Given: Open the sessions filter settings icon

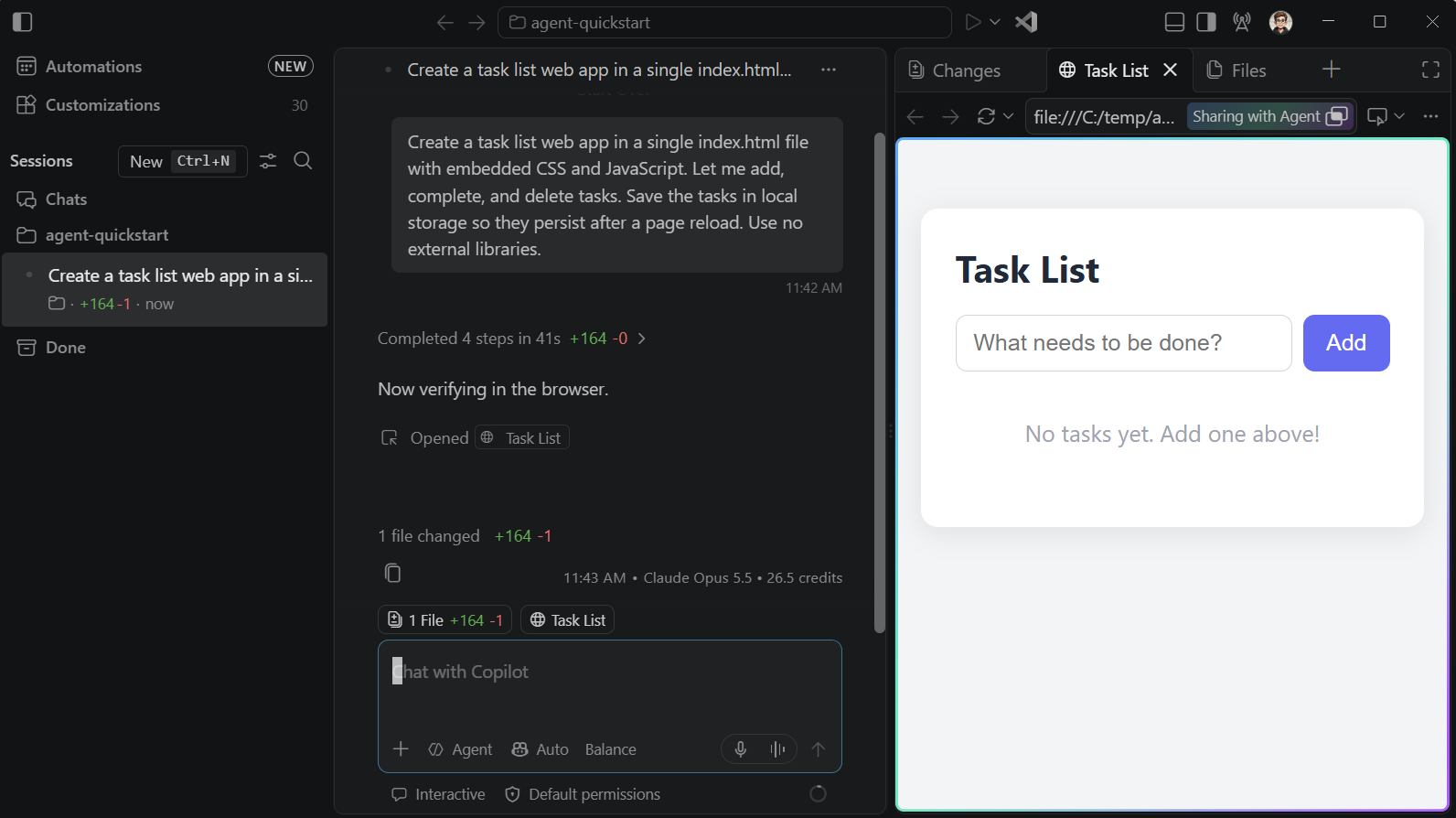Looking at the screenshot, I should click(x=268, y=161).
